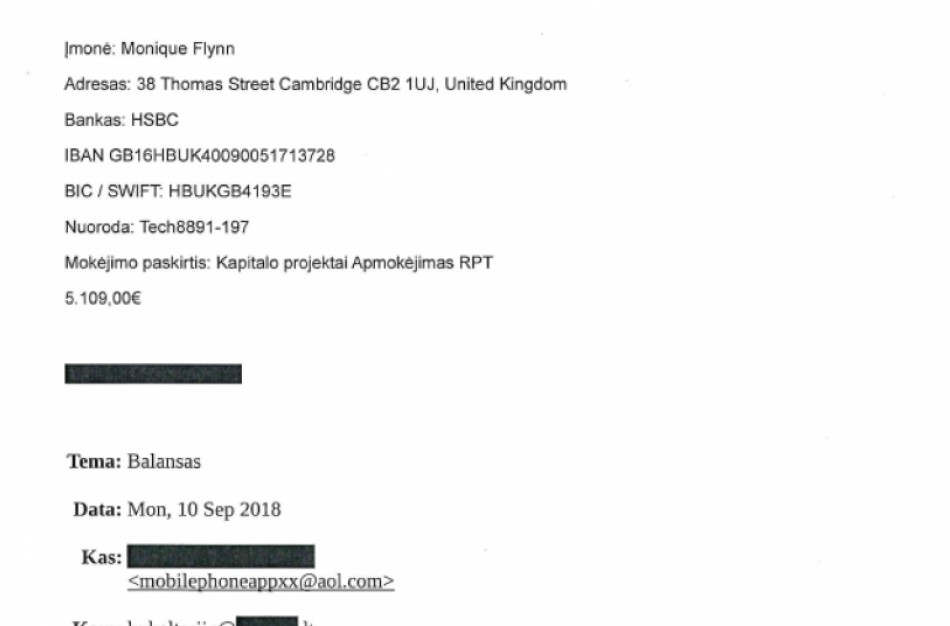Click the bold Tema: label
The height and width of the screenshot is (626, 950).
95,462
